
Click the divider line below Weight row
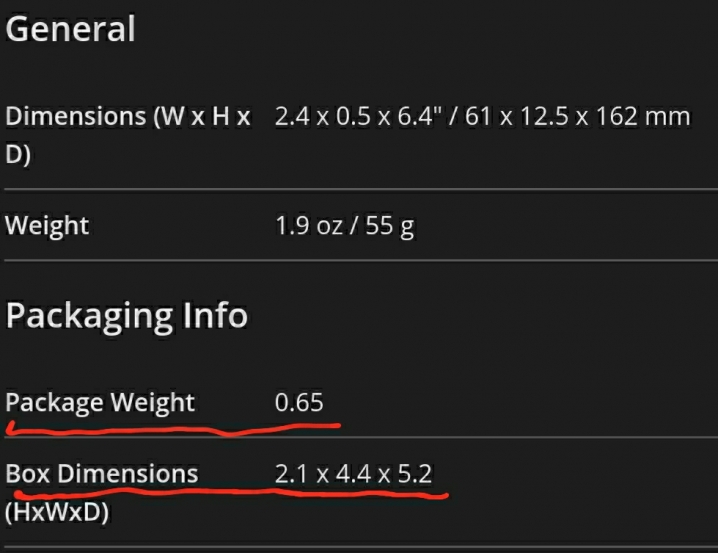[x=361, y=260]
